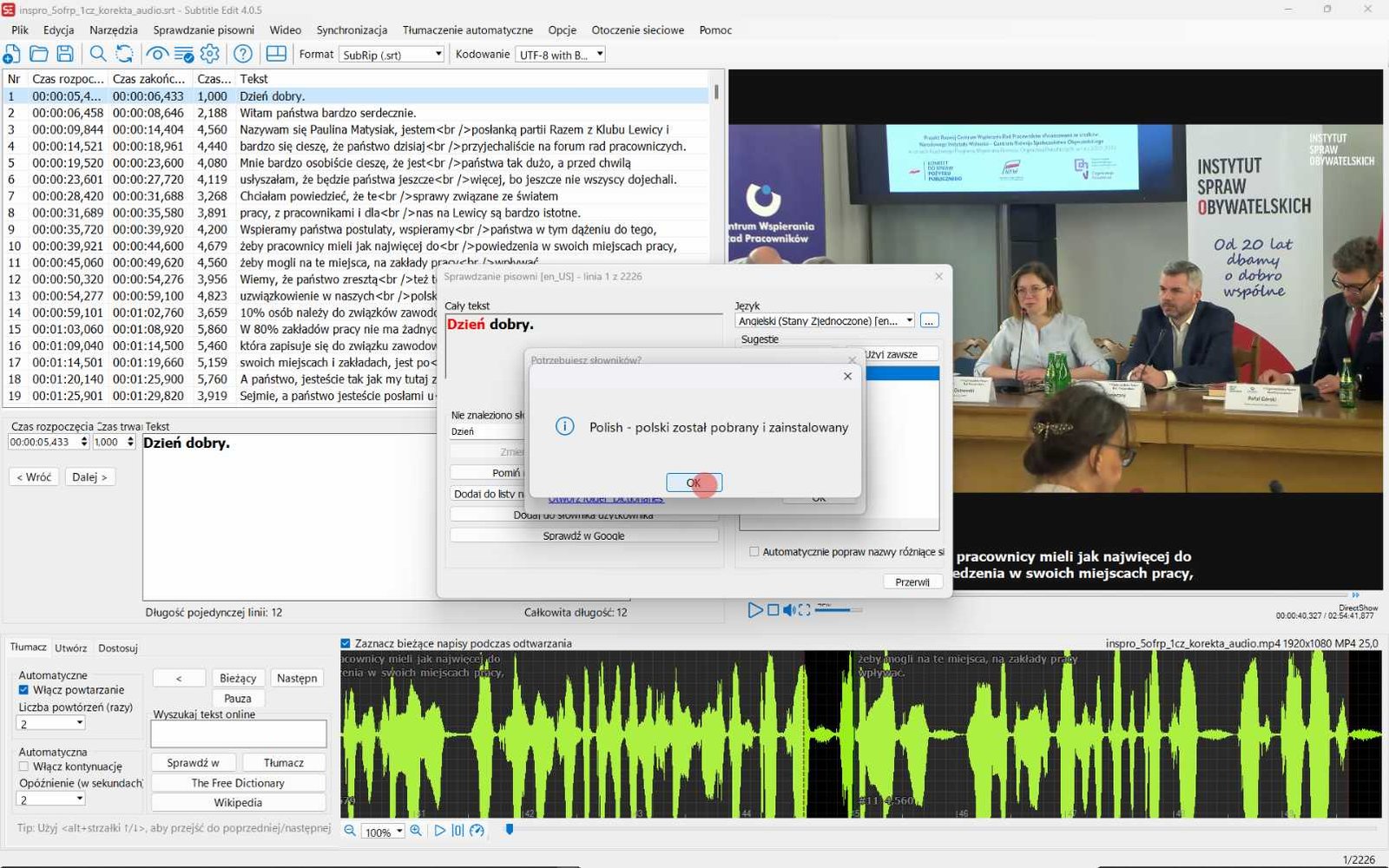Viewport: 1389px width, 868px height.
Task: Open the waveform zoom 100% dropdown
Action: 383,832
